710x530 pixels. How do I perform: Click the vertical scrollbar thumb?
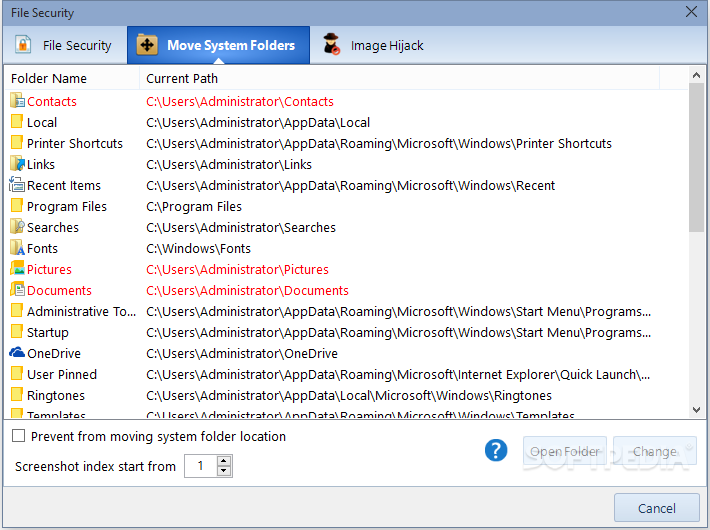point(696,158)
